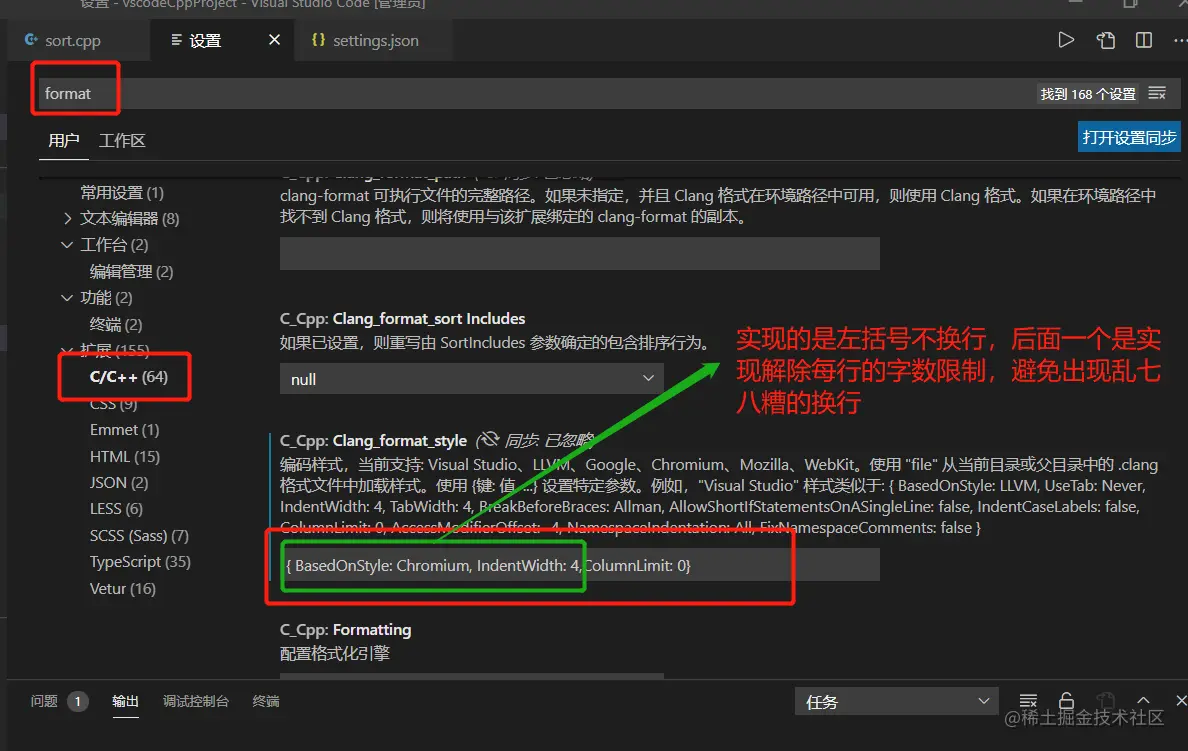Open the 任务 output channel dropdown

coord(896,702)
